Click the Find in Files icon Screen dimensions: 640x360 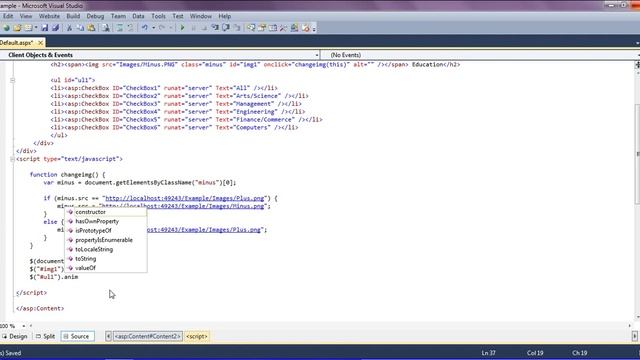(x=106, y=28)
